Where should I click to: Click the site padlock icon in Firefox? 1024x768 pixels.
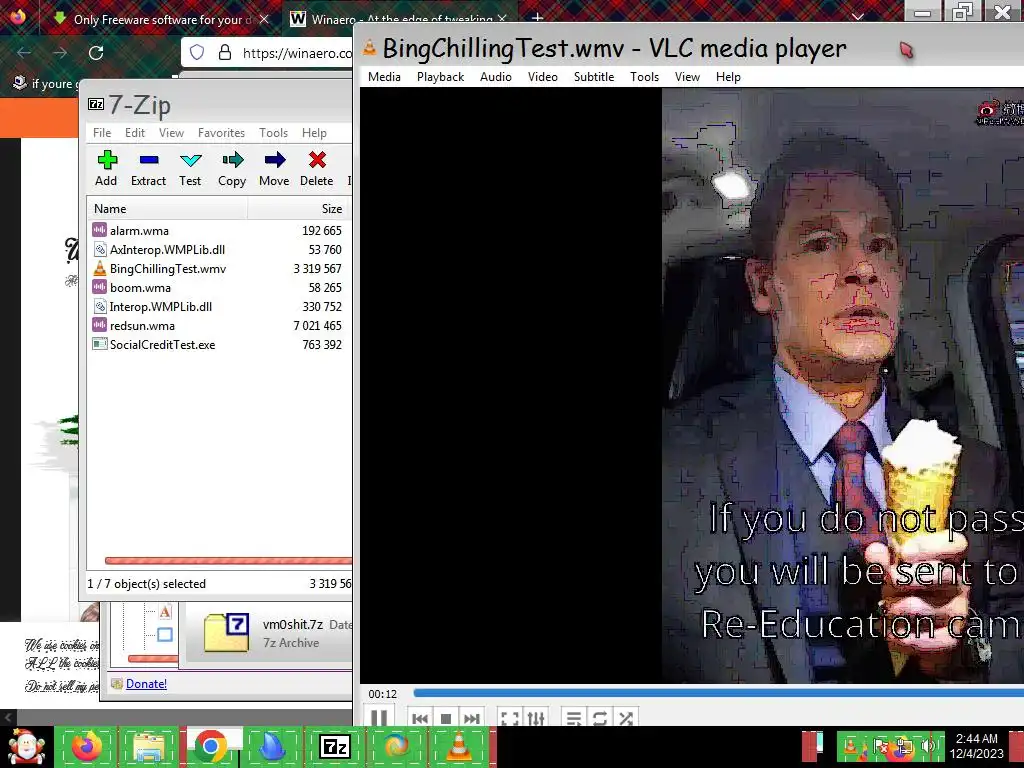point(225,53)
